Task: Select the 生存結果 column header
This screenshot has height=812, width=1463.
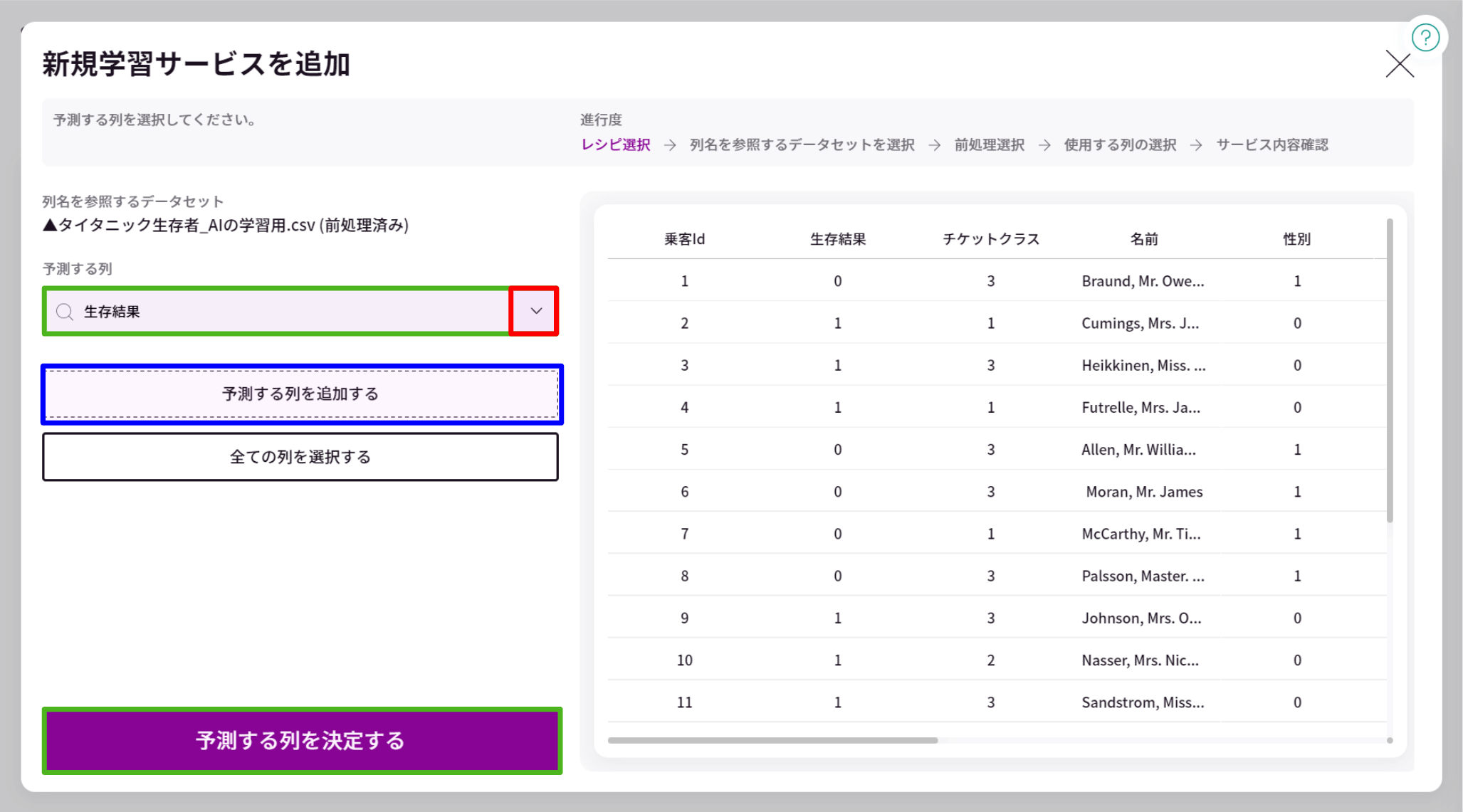Action: pyautogui.click(x=838, y=239)
